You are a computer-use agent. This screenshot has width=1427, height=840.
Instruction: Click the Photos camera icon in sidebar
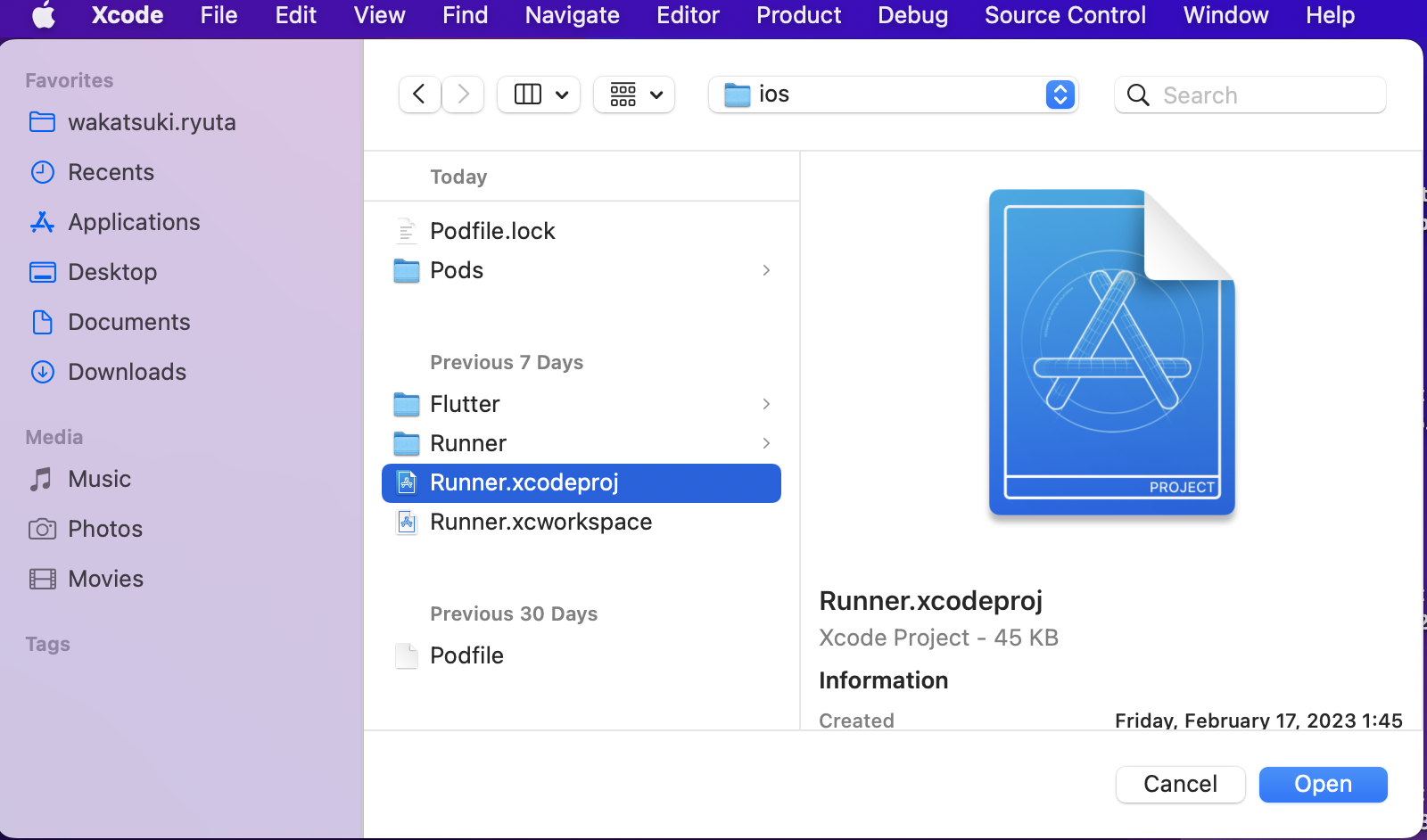coord(42,529)
